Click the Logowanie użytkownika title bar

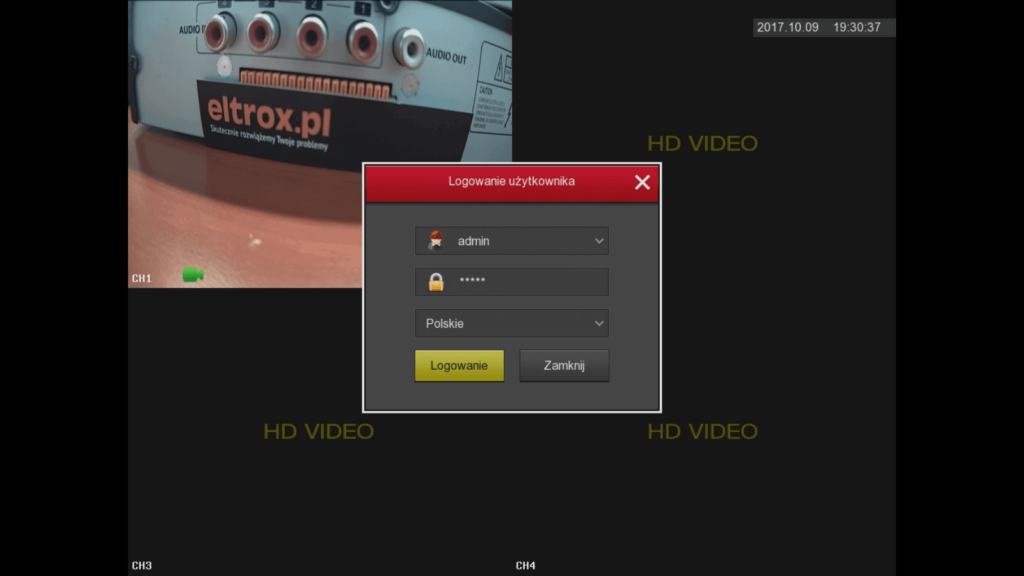(512, 182)
